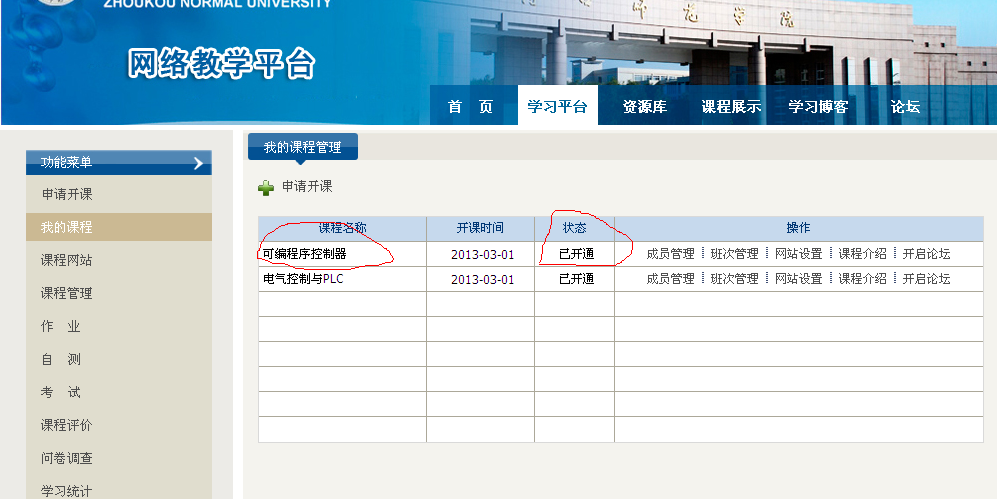The image size is (997, 499).
Task: Choose 课程管理 in the left menu
Action: coord(66,293)
